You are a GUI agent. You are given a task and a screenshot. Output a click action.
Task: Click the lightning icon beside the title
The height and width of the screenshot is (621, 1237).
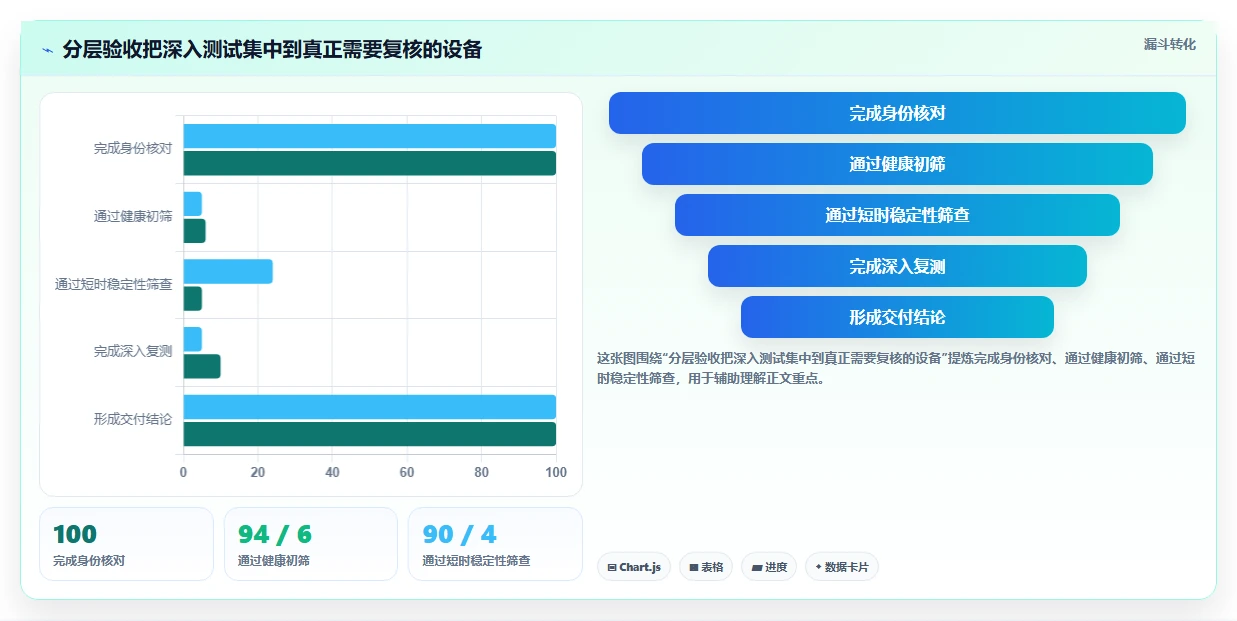47,50
